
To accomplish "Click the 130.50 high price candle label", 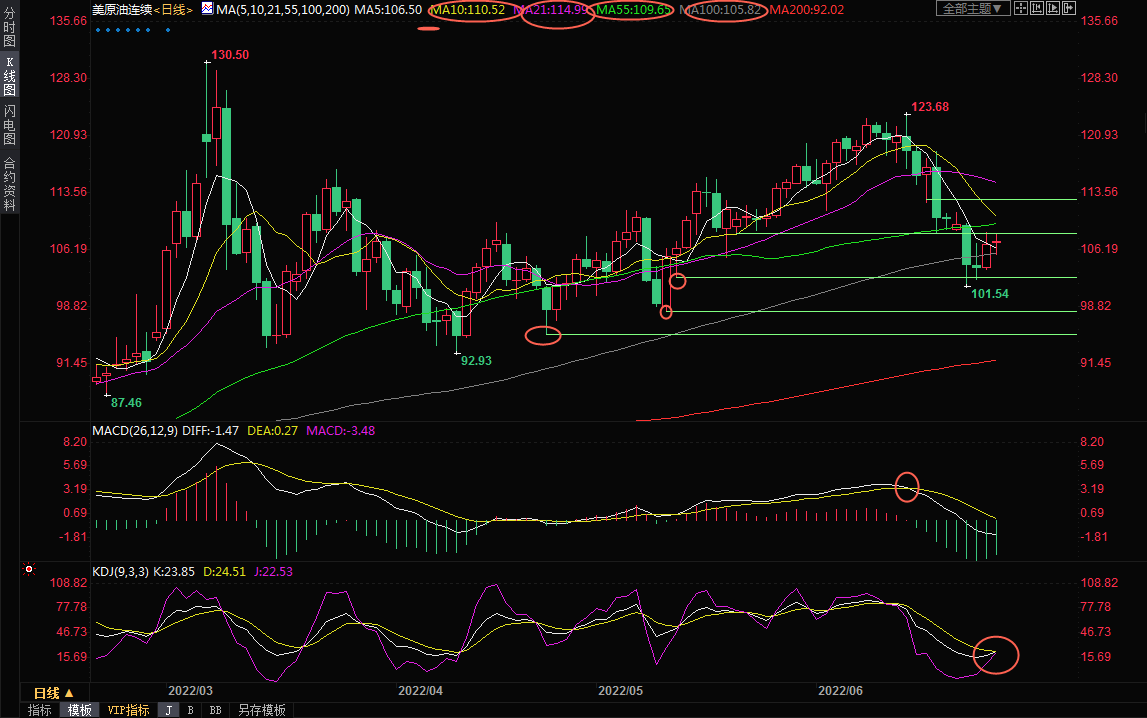I will point(230,55).
